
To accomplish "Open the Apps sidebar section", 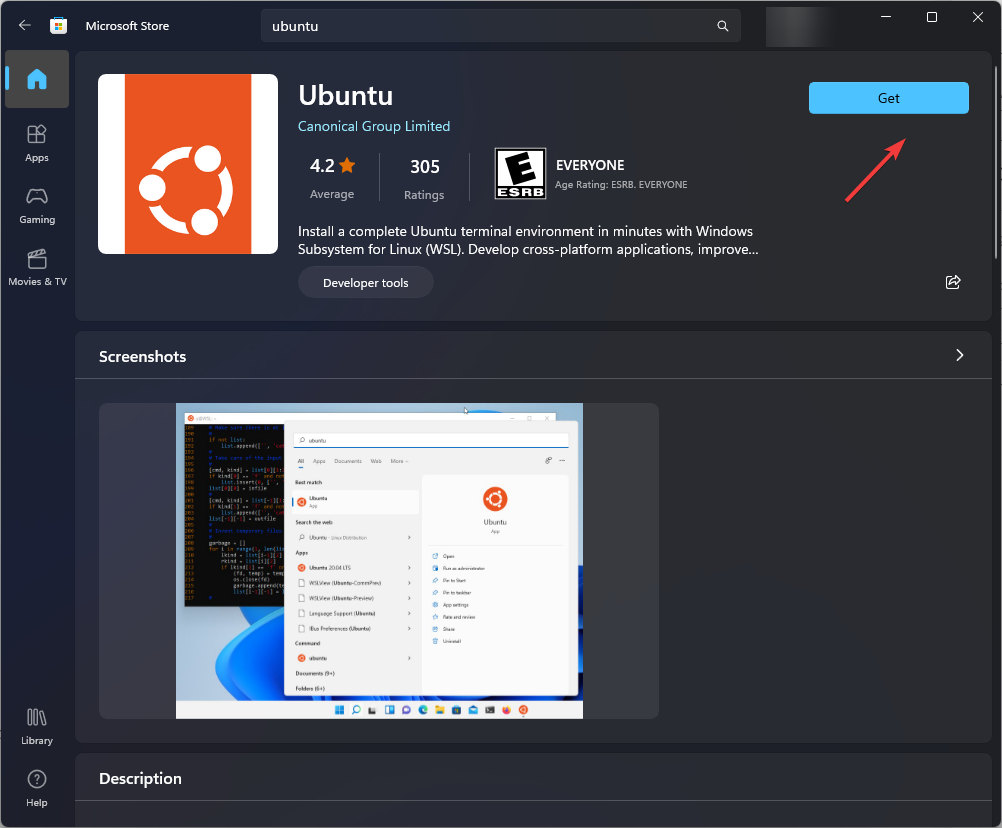I will click(37, 143).
